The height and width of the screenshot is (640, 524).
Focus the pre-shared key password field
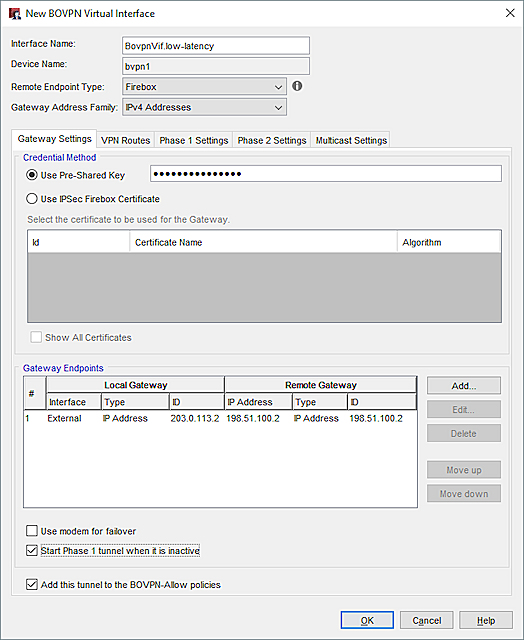[x=326, y=174]
